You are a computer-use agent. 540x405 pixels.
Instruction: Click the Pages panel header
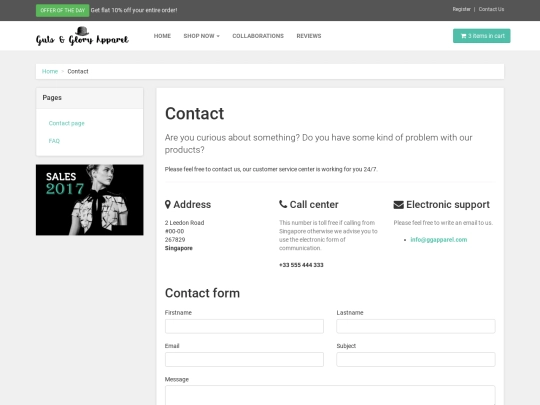[x=90, y=98]
